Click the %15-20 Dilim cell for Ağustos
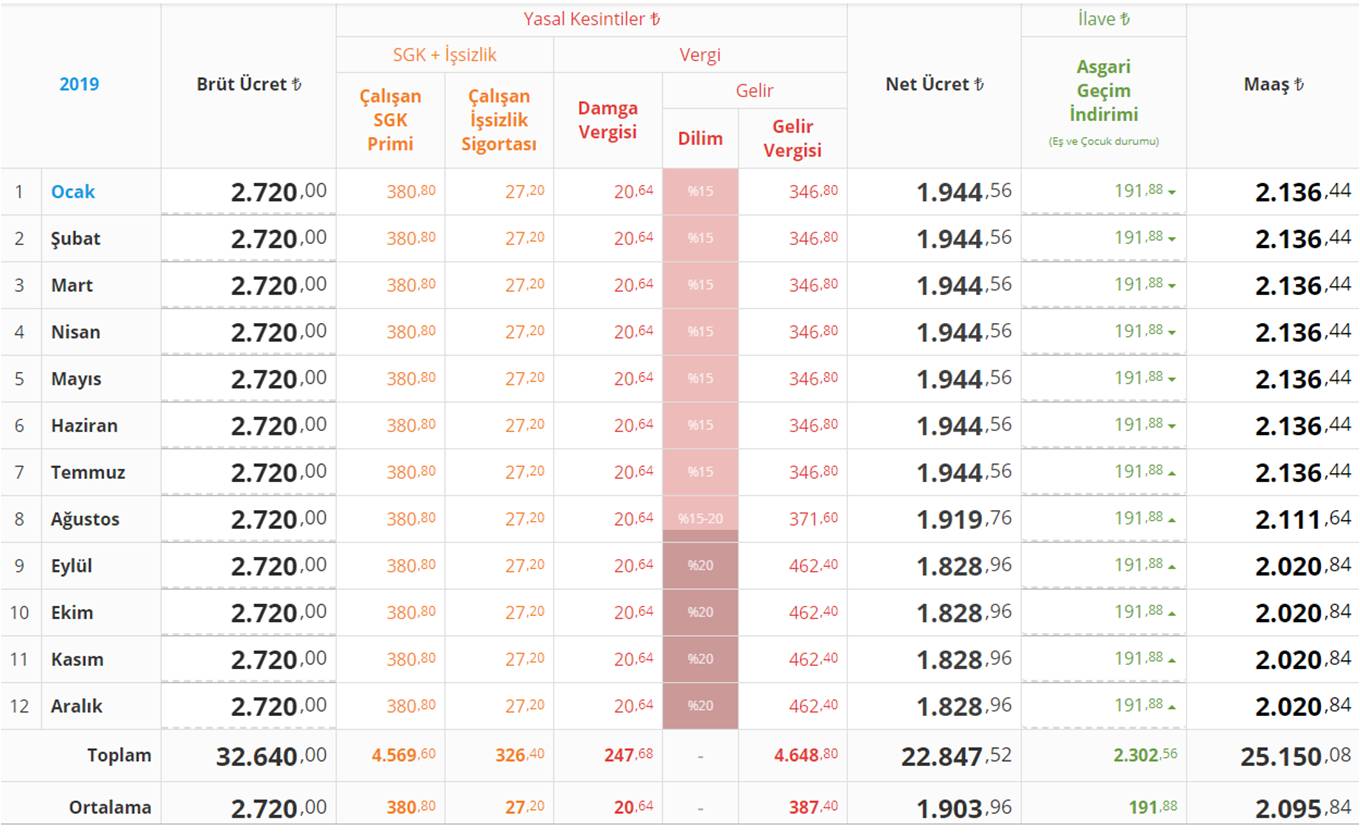Viewport: 1360px width, 834px height. (x=700, y=519)
